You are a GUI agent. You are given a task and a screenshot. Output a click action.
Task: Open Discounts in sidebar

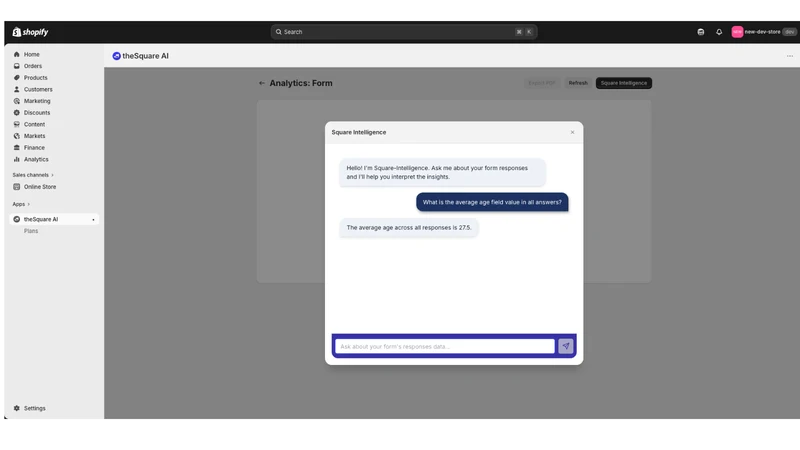(37, 113)
